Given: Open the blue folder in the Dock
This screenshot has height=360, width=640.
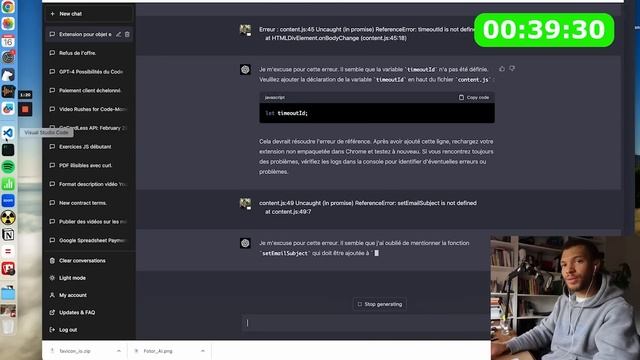Looking at the screenshot, I should tap(8, 293).
